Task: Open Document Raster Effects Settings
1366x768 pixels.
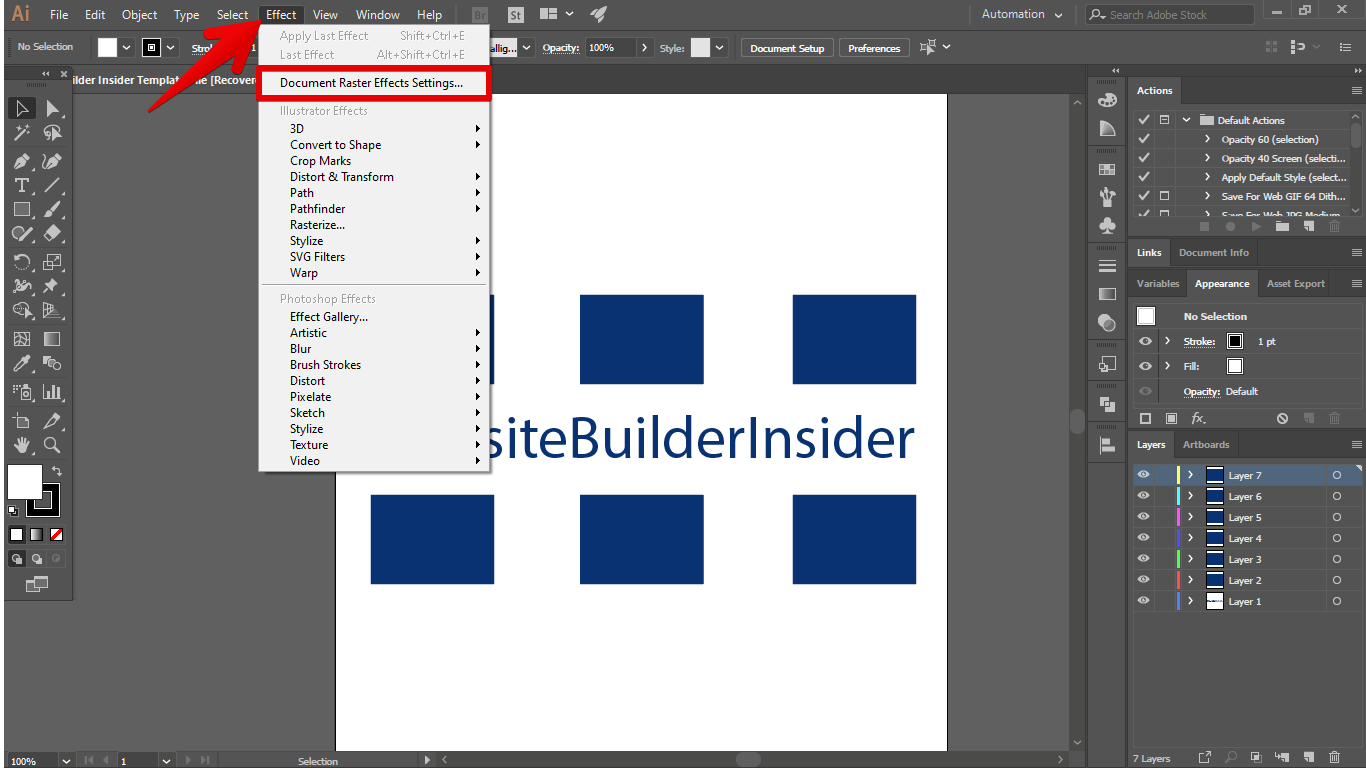Action: click(x=371, y=83)
